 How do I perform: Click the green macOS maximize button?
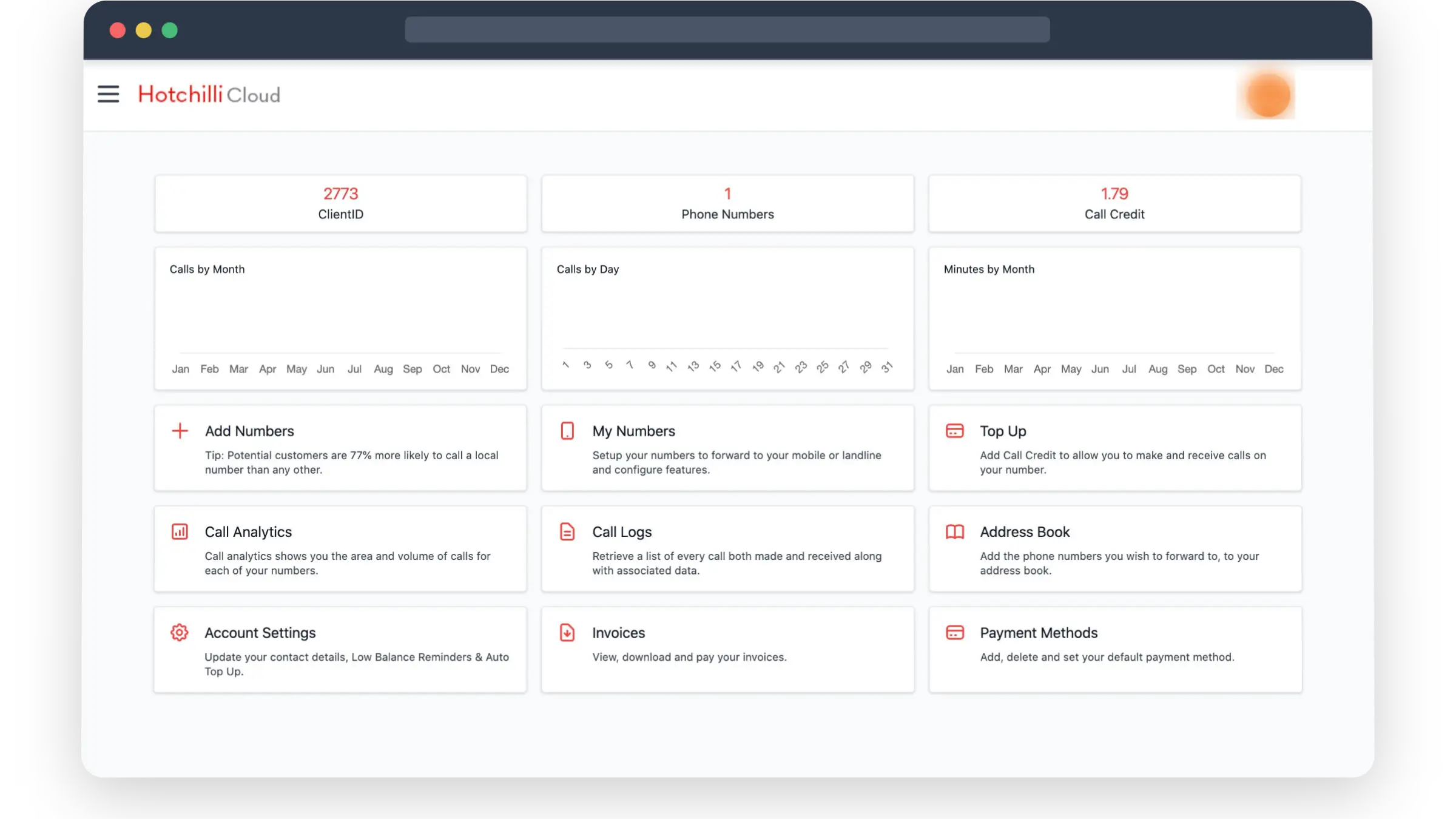[169, 30]
